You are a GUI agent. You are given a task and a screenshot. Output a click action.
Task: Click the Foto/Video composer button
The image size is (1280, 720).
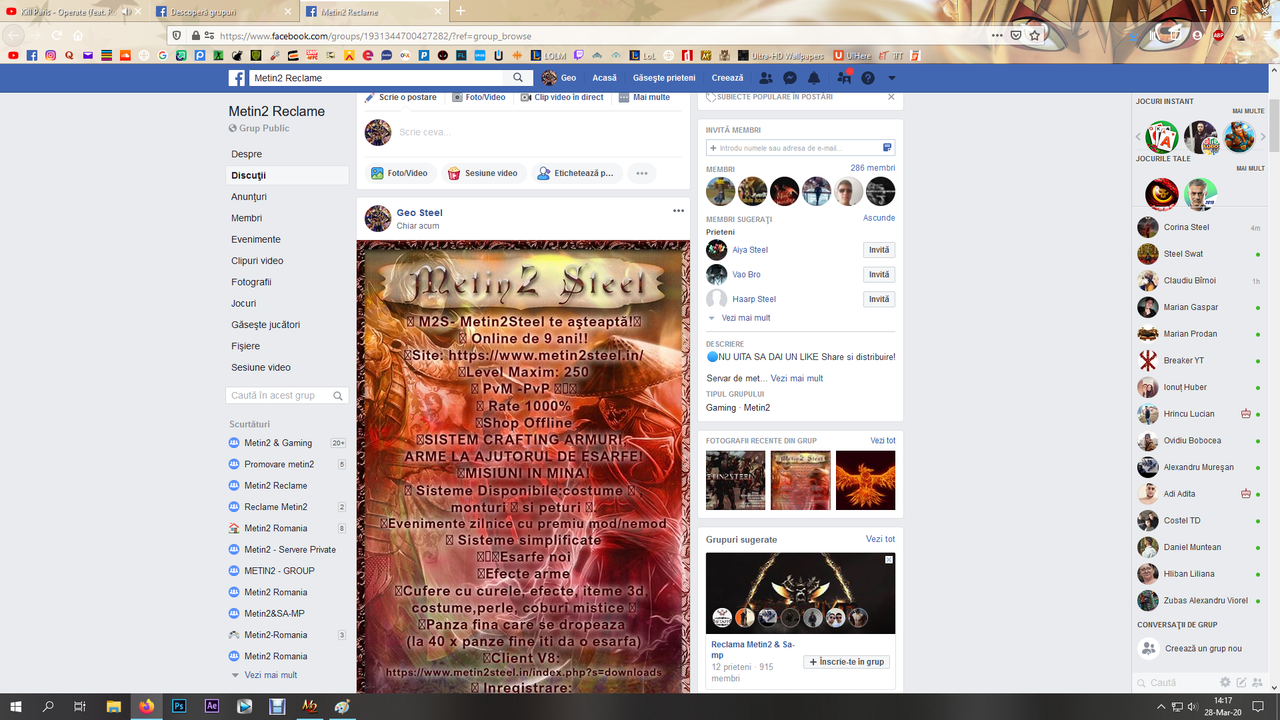point(399,173)
